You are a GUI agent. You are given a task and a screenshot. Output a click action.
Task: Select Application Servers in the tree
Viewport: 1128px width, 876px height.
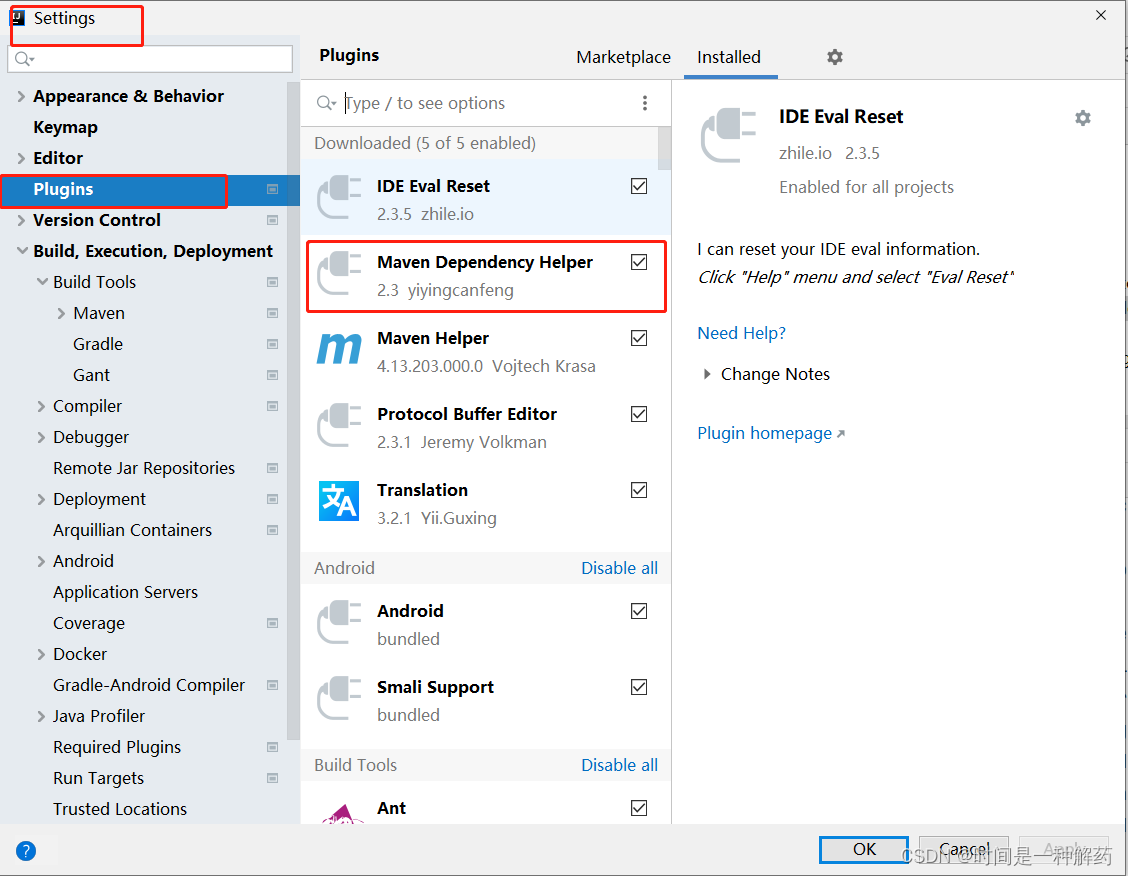coord(125,592)
